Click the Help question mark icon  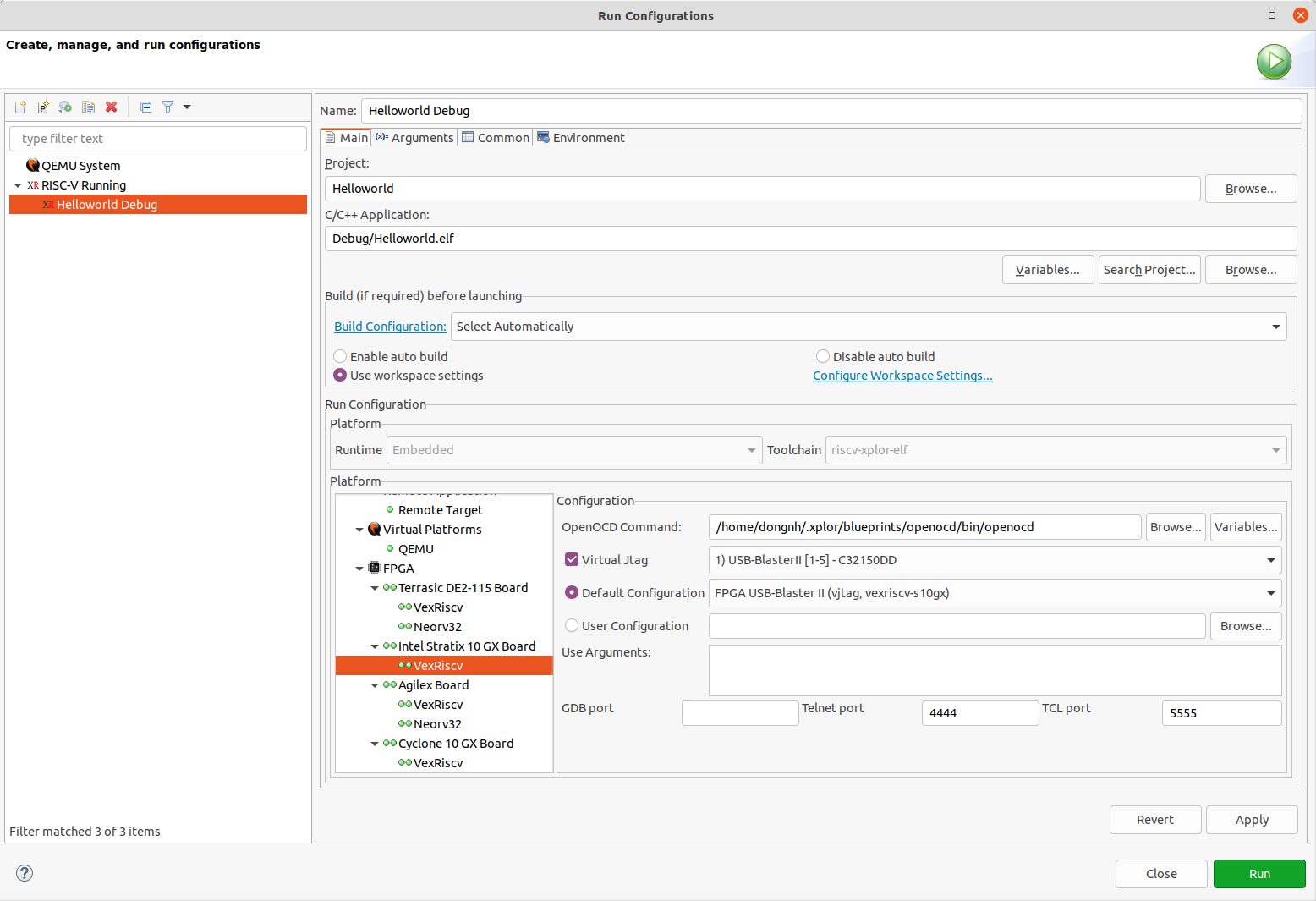coord(25,873)
